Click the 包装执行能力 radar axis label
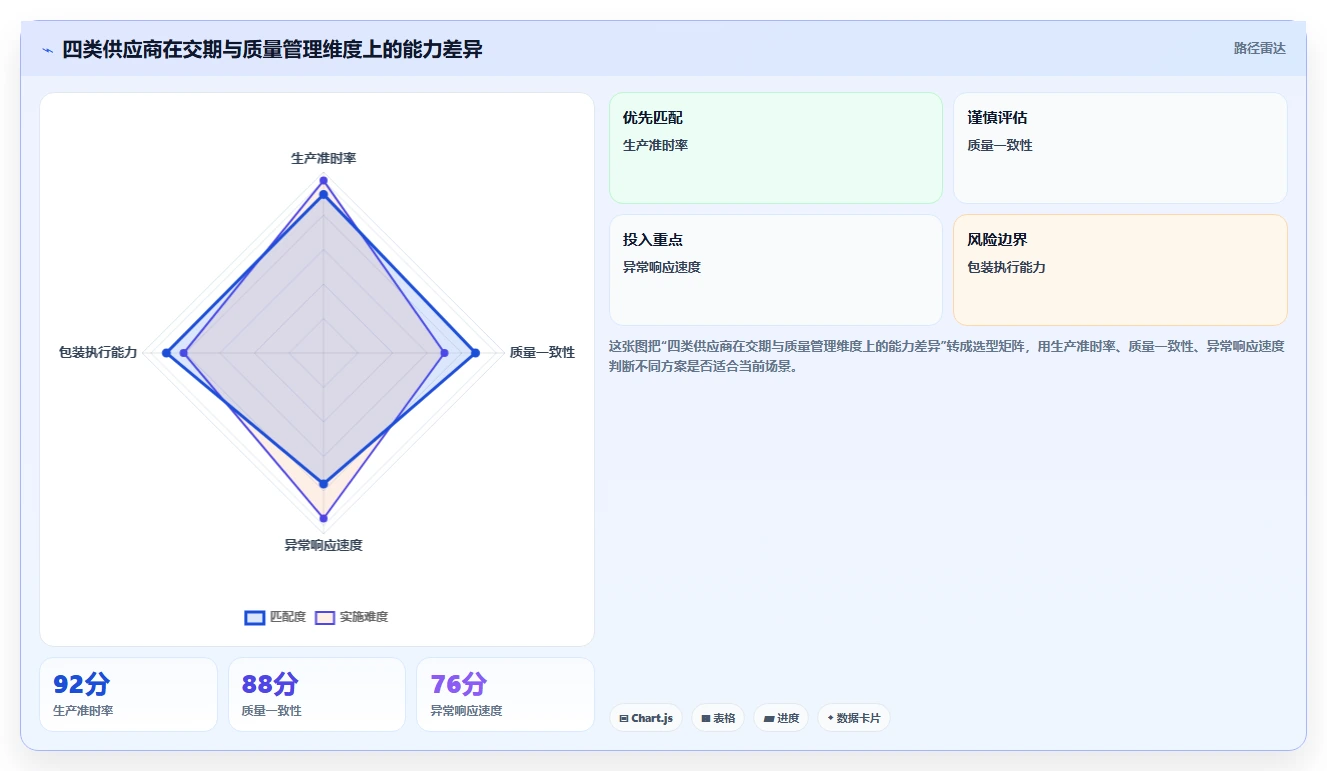Screen dimensions: 1327x771 tap(98, 352)
